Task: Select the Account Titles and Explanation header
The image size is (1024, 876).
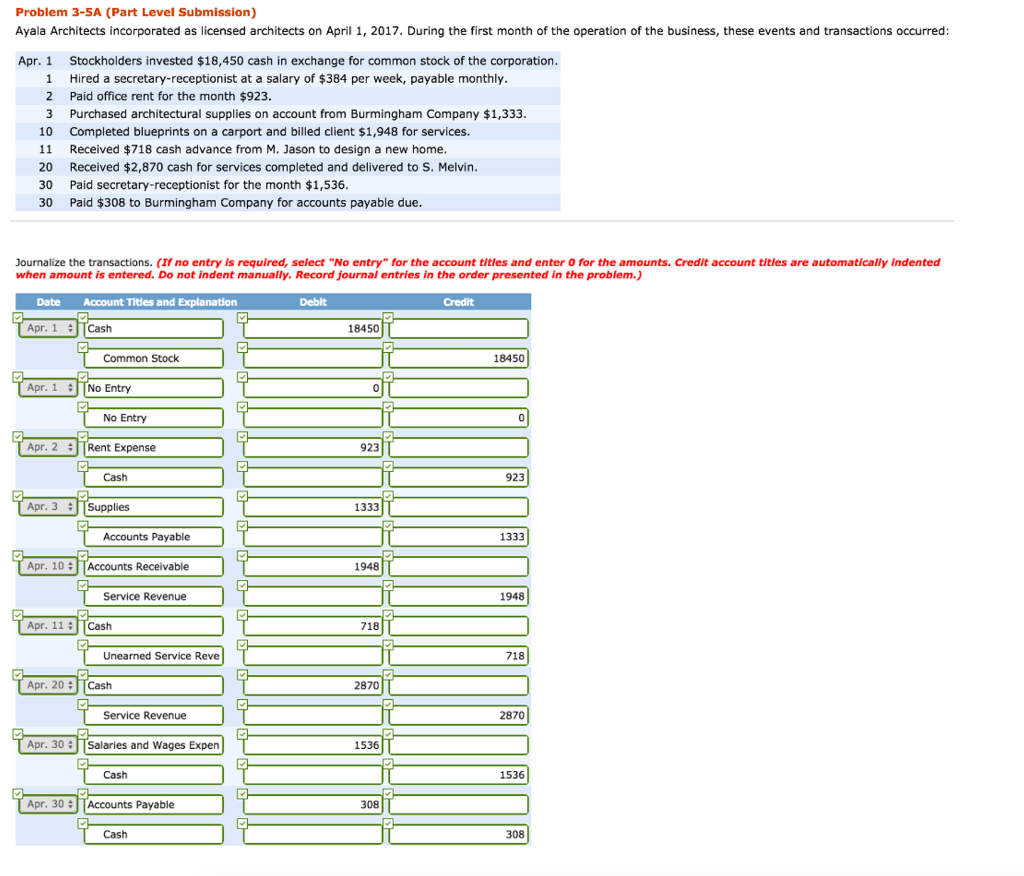Action: (160, 302)
